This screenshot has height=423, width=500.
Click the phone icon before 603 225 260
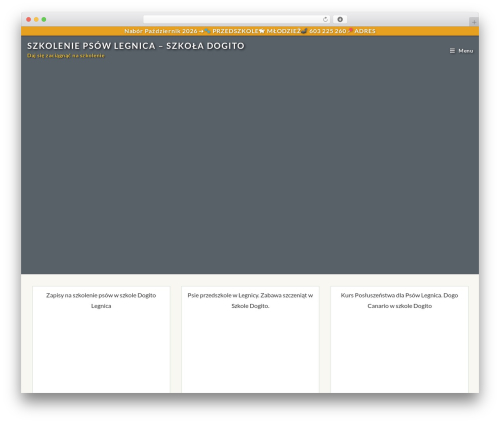point(304,31)
